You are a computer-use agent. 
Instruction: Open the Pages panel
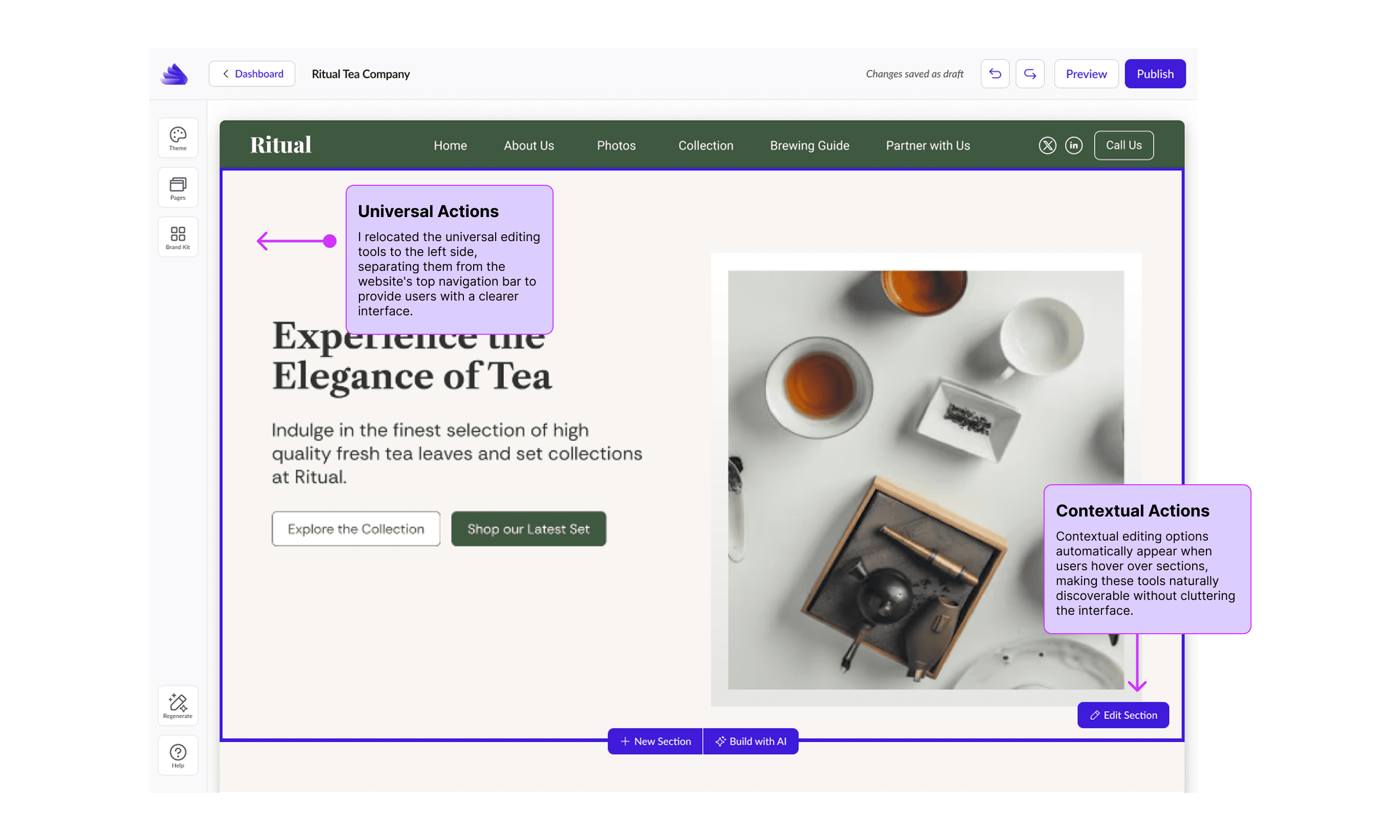178,187
